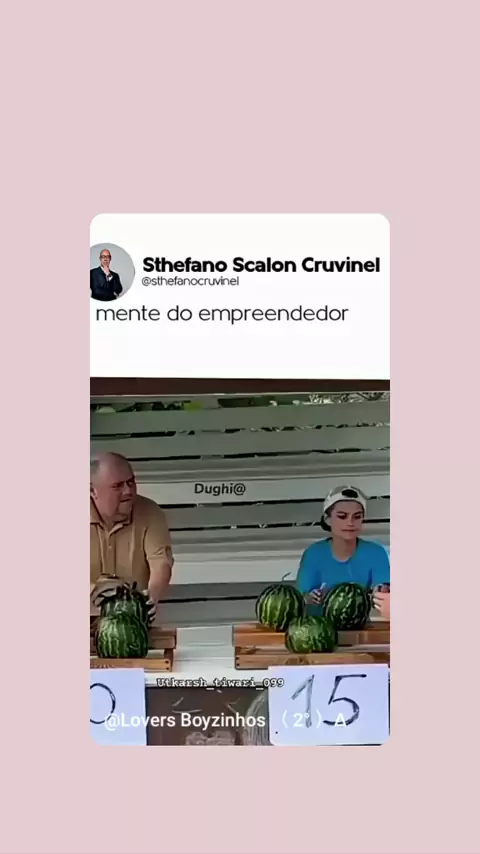Click the front-center watermelon in right crate
The width and height of the screenshot is (480, 854).
click(x=311, y=634)
